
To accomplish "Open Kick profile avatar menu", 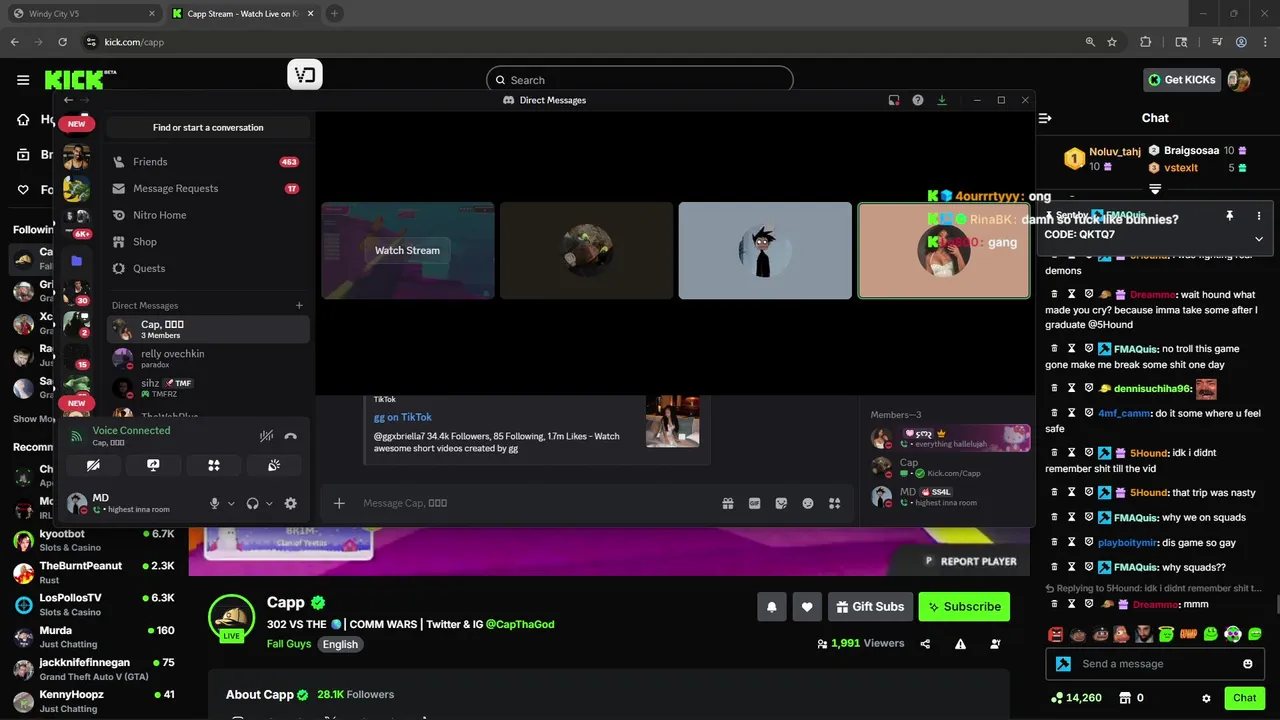I will click(x=1239, y=80).
